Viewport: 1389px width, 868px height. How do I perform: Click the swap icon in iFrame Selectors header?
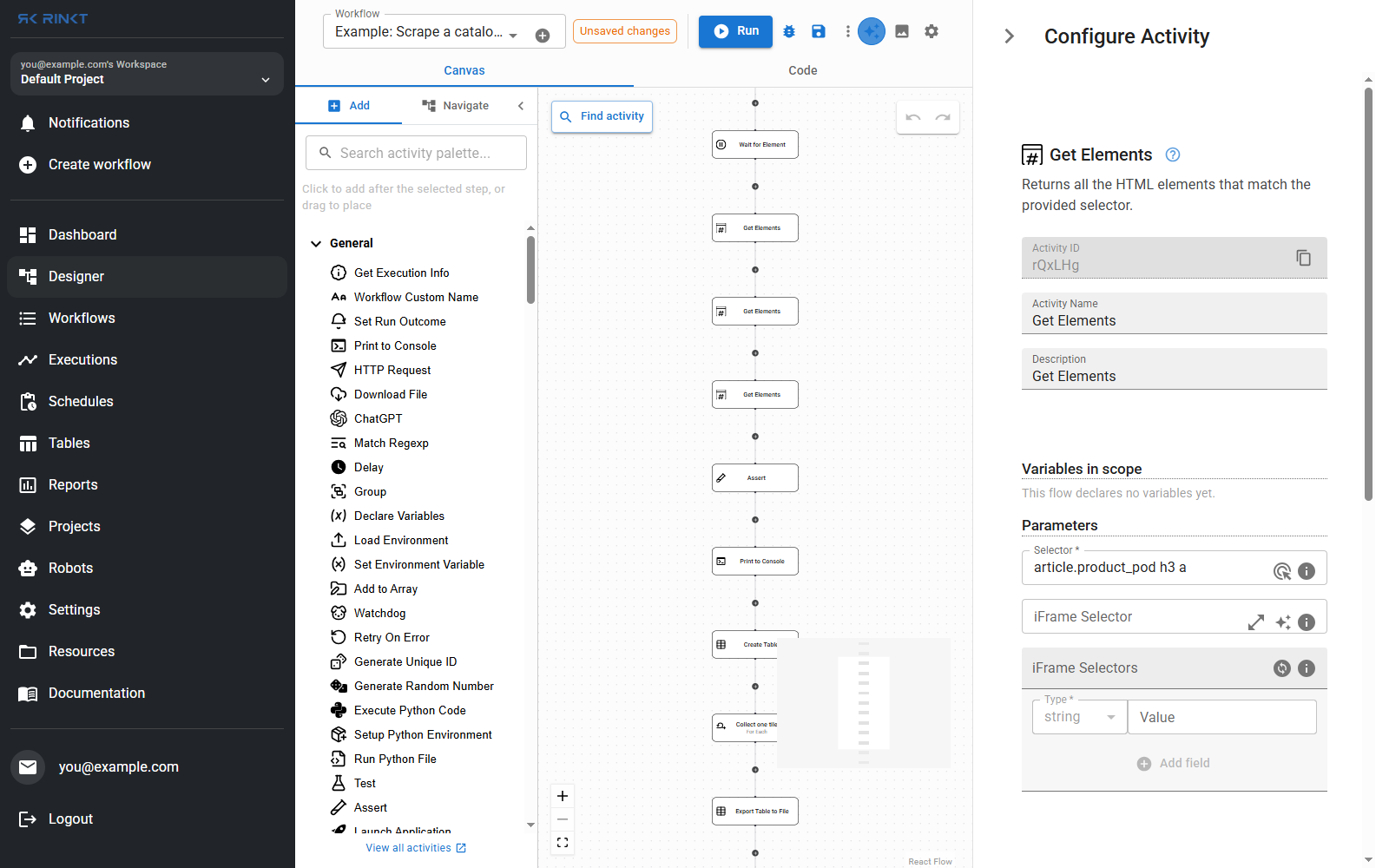pyautogui.click(x=1282, y=668)
